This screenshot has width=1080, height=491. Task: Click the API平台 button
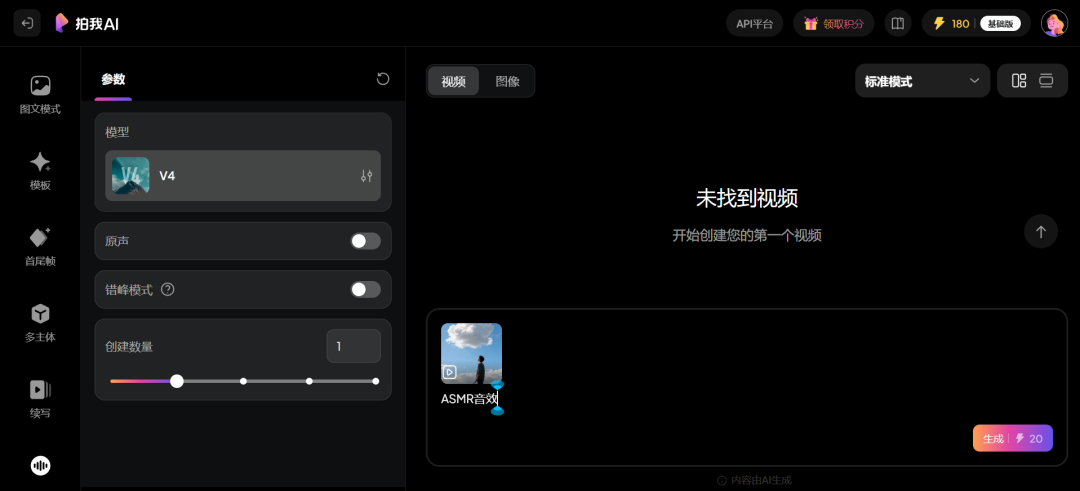pyautogui.click(x=754, y=23)
